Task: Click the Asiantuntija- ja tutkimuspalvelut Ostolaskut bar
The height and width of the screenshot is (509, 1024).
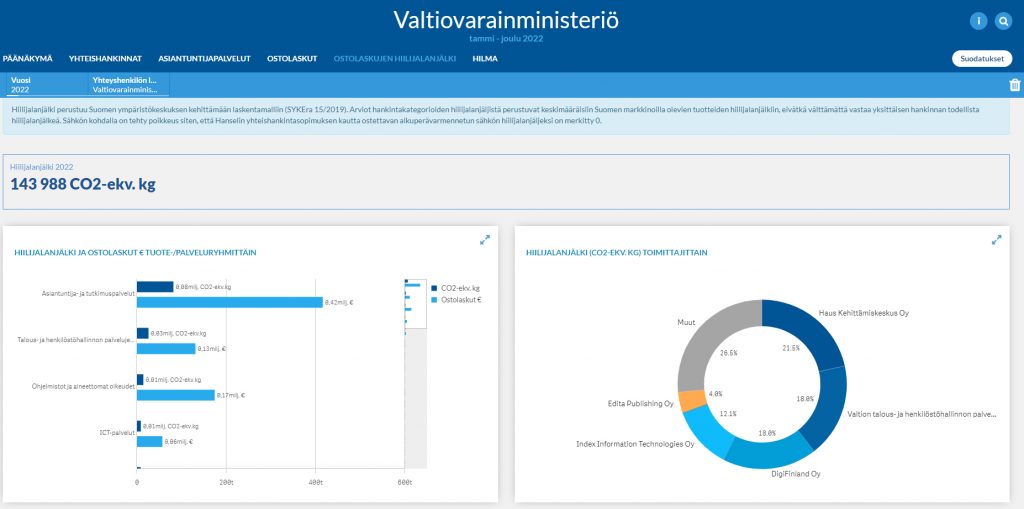Action: pos(229,302)
